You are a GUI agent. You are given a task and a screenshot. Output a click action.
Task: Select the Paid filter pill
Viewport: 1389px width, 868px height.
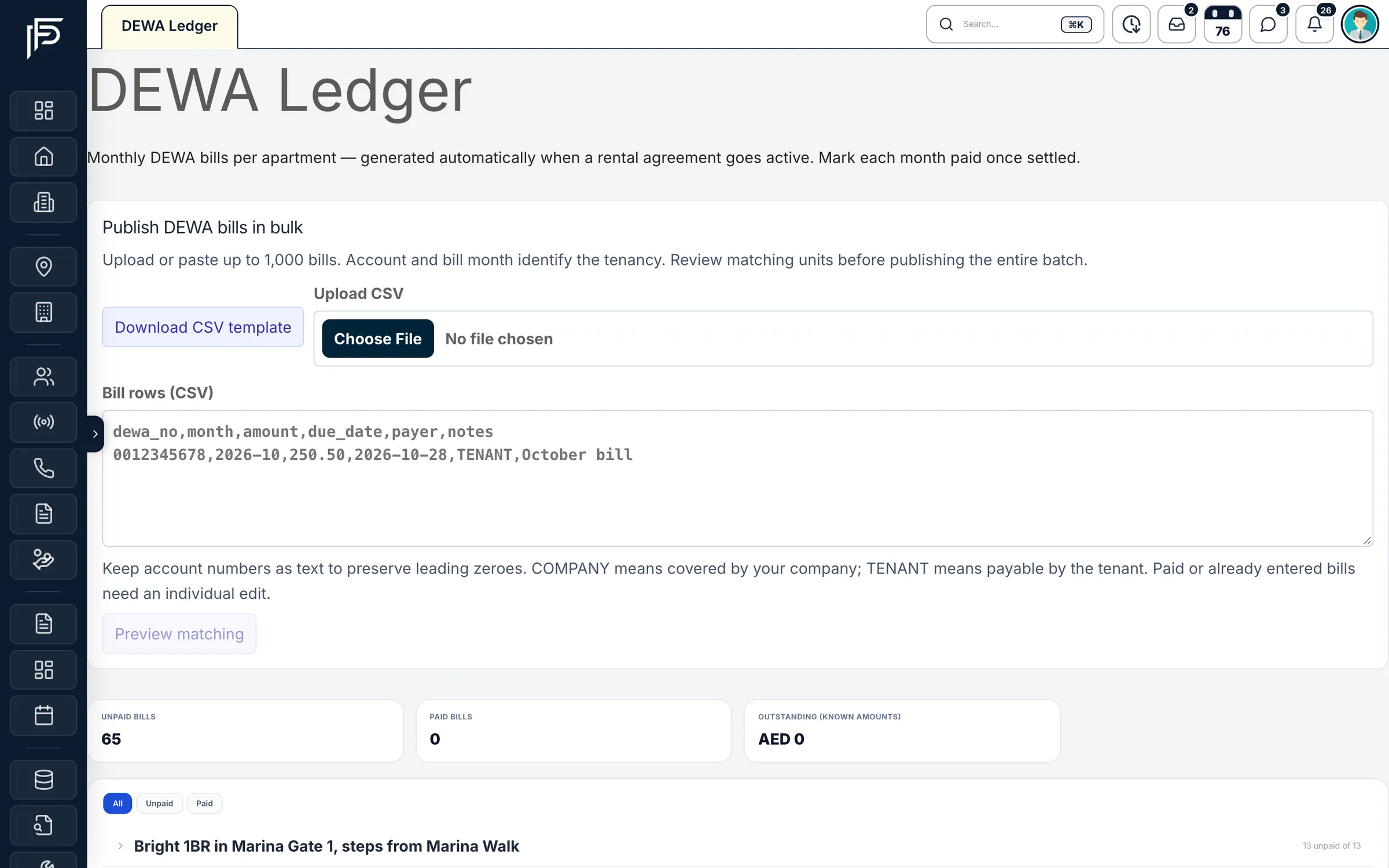pos(204,803)
